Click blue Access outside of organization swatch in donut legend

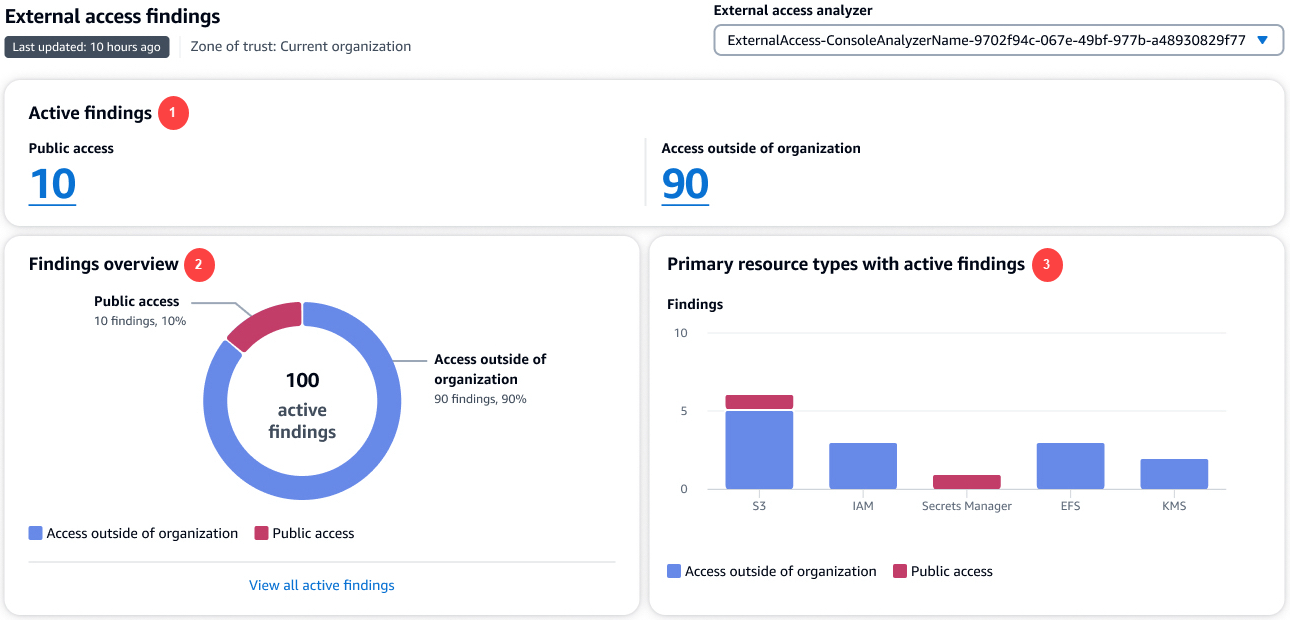(x=36, y=533)
